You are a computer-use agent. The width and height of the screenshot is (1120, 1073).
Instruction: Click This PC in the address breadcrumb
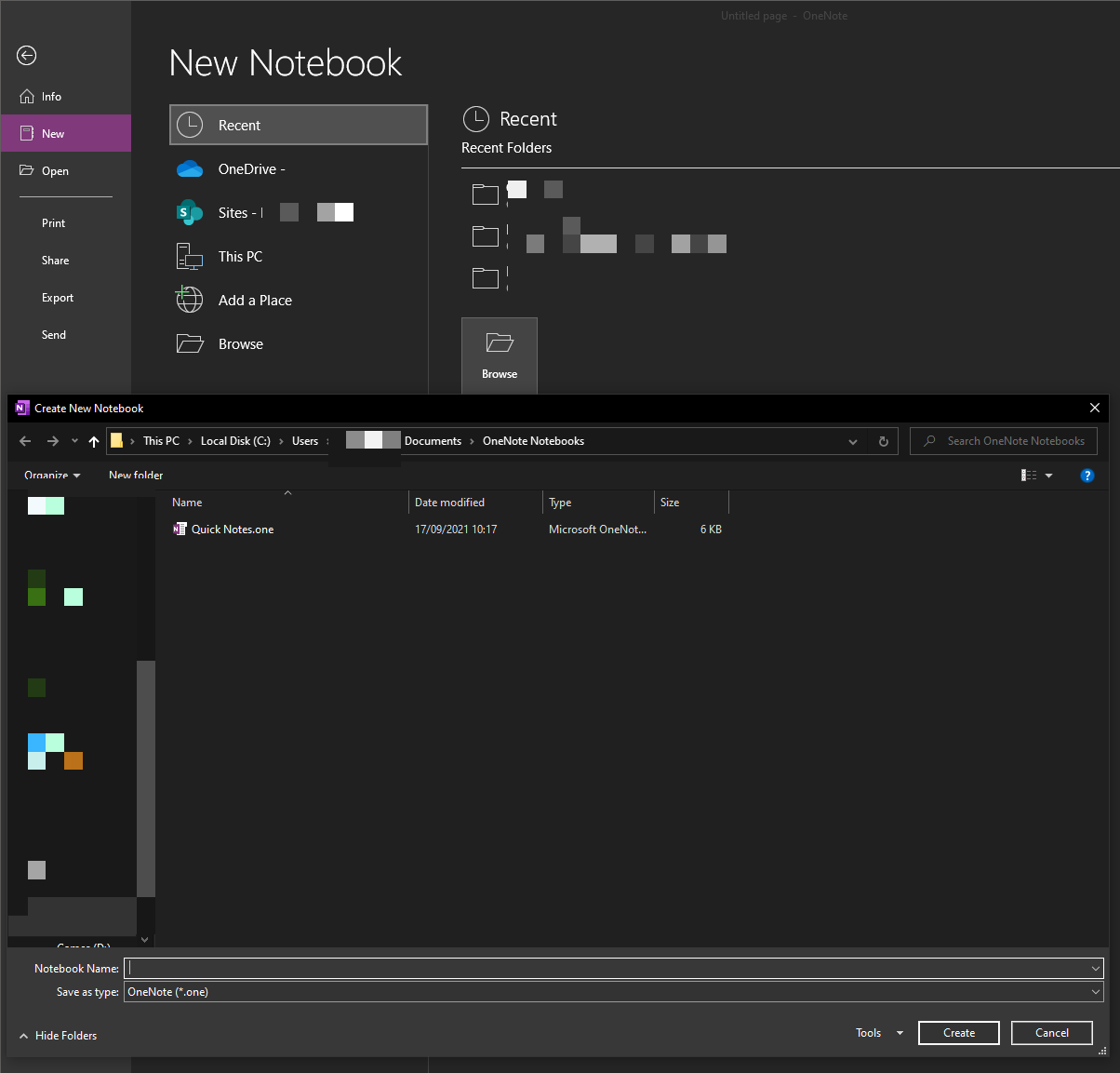click(161, 441)
